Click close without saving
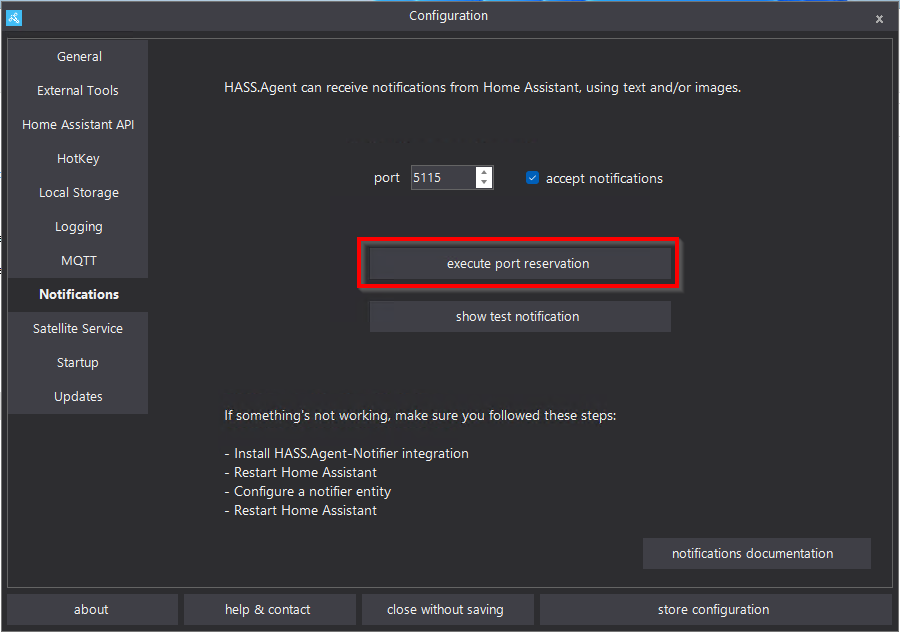900x633 pixels. click(x=447, y=609)
